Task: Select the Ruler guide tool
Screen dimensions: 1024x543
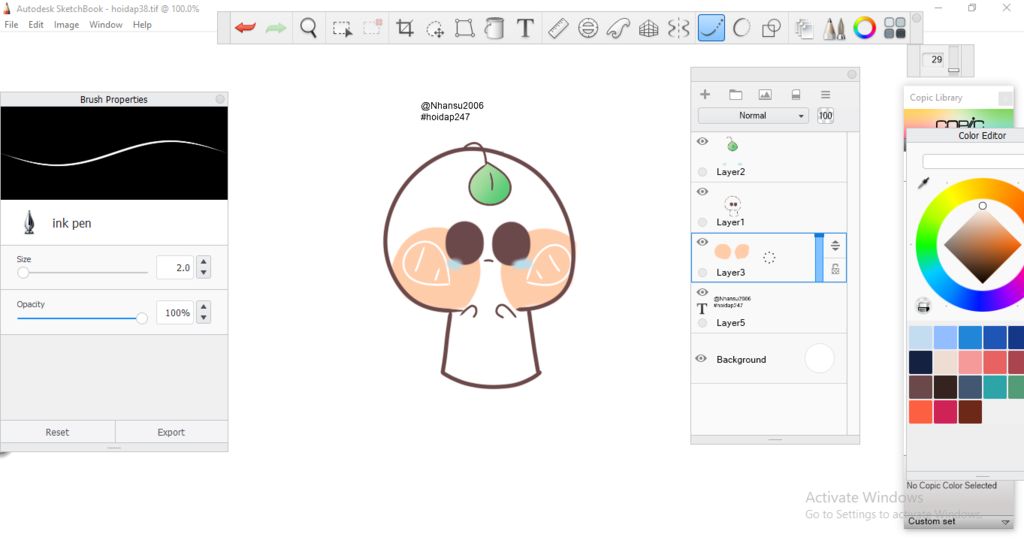Action: (x=558, y=28)
